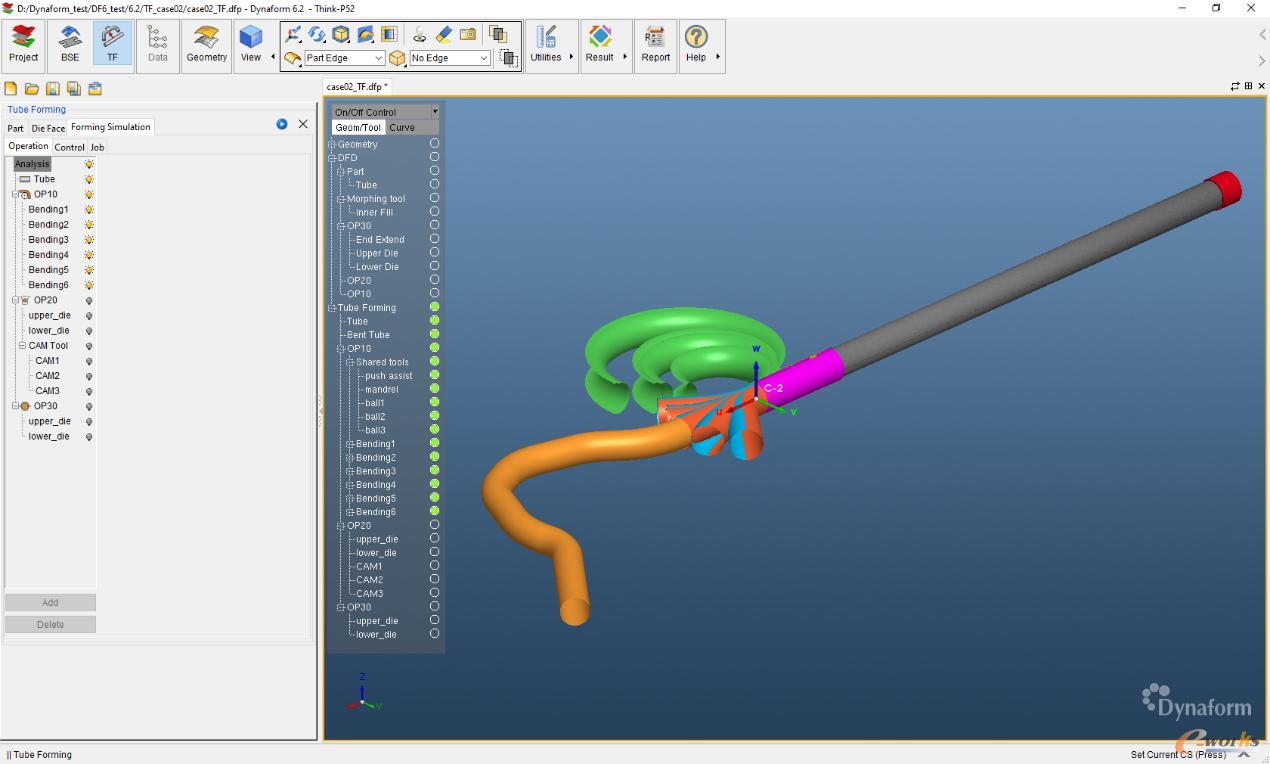This screenshot has width=1270, height=764.
Task: Click the Upper Die entry under OP30
Action: click(x=377, y=253)
